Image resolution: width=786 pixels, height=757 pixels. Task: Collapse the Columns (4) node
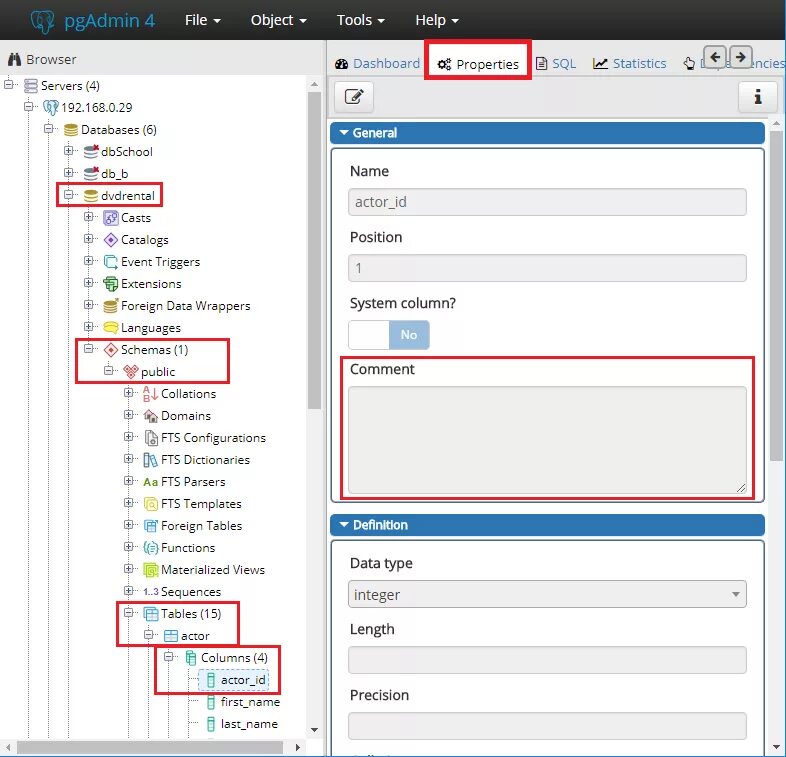169,656
